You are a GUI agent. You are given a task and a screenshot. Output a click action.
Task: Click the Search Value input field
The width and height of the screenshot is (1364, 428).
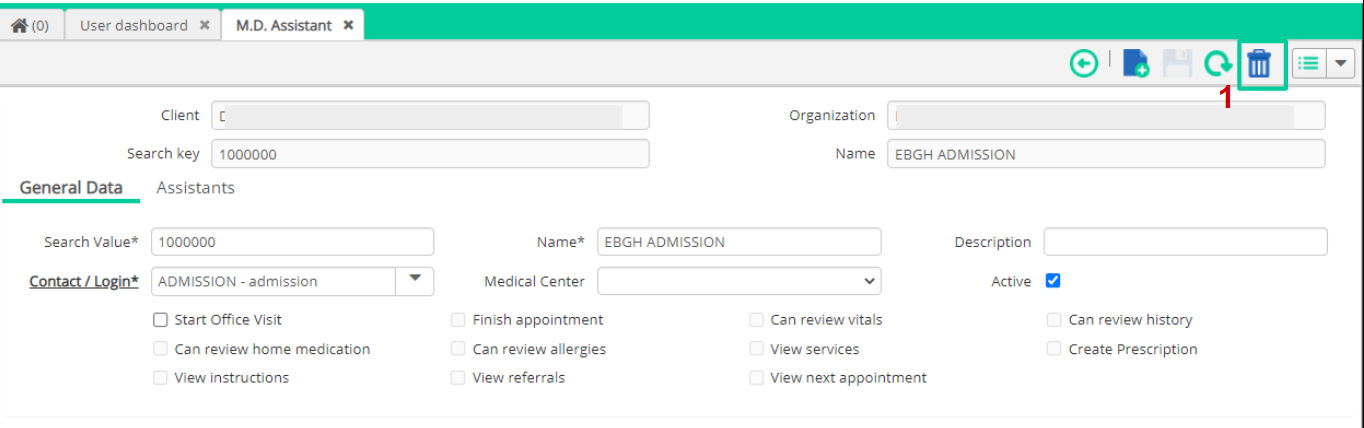[292, 242]
